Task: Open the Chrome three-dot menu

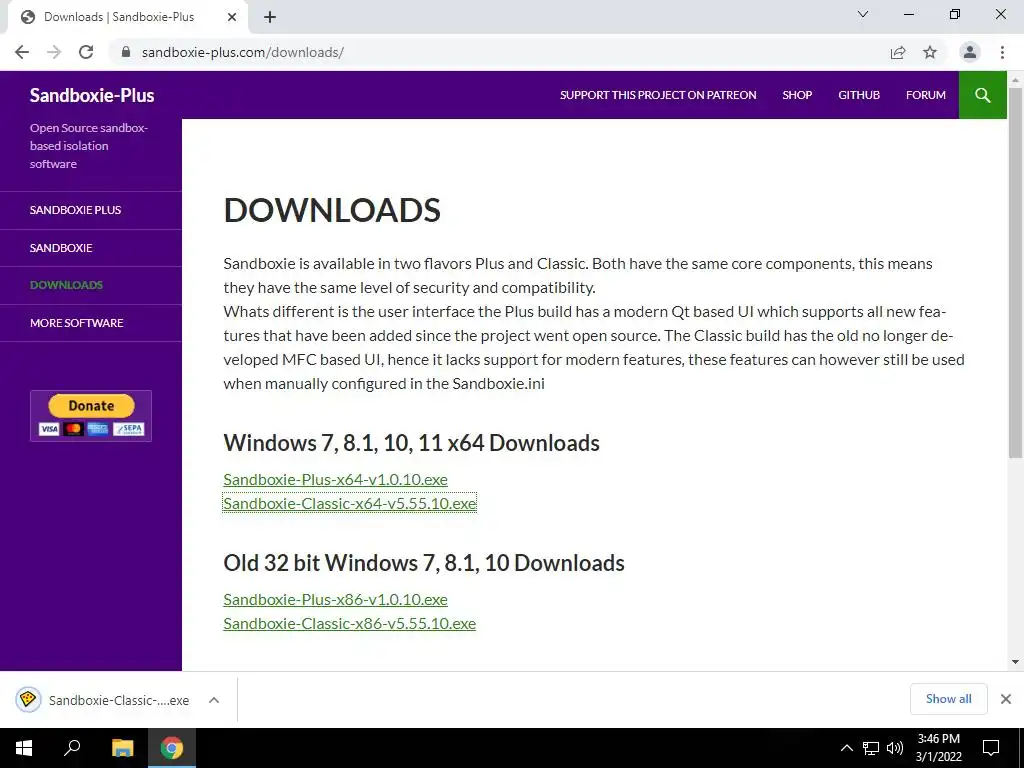Action: [x=1002, y=52]
